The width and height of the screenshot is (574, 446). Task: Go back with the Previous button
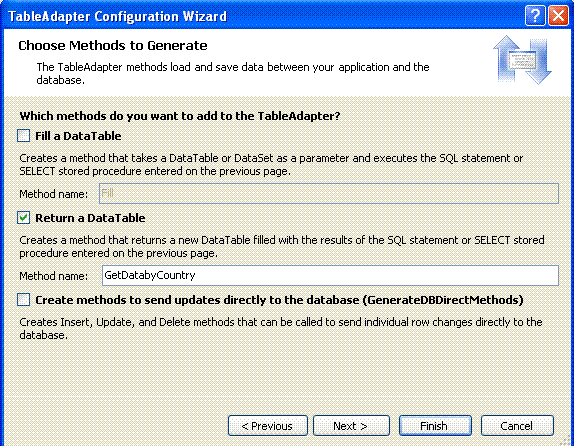click(x=268, y=425)
